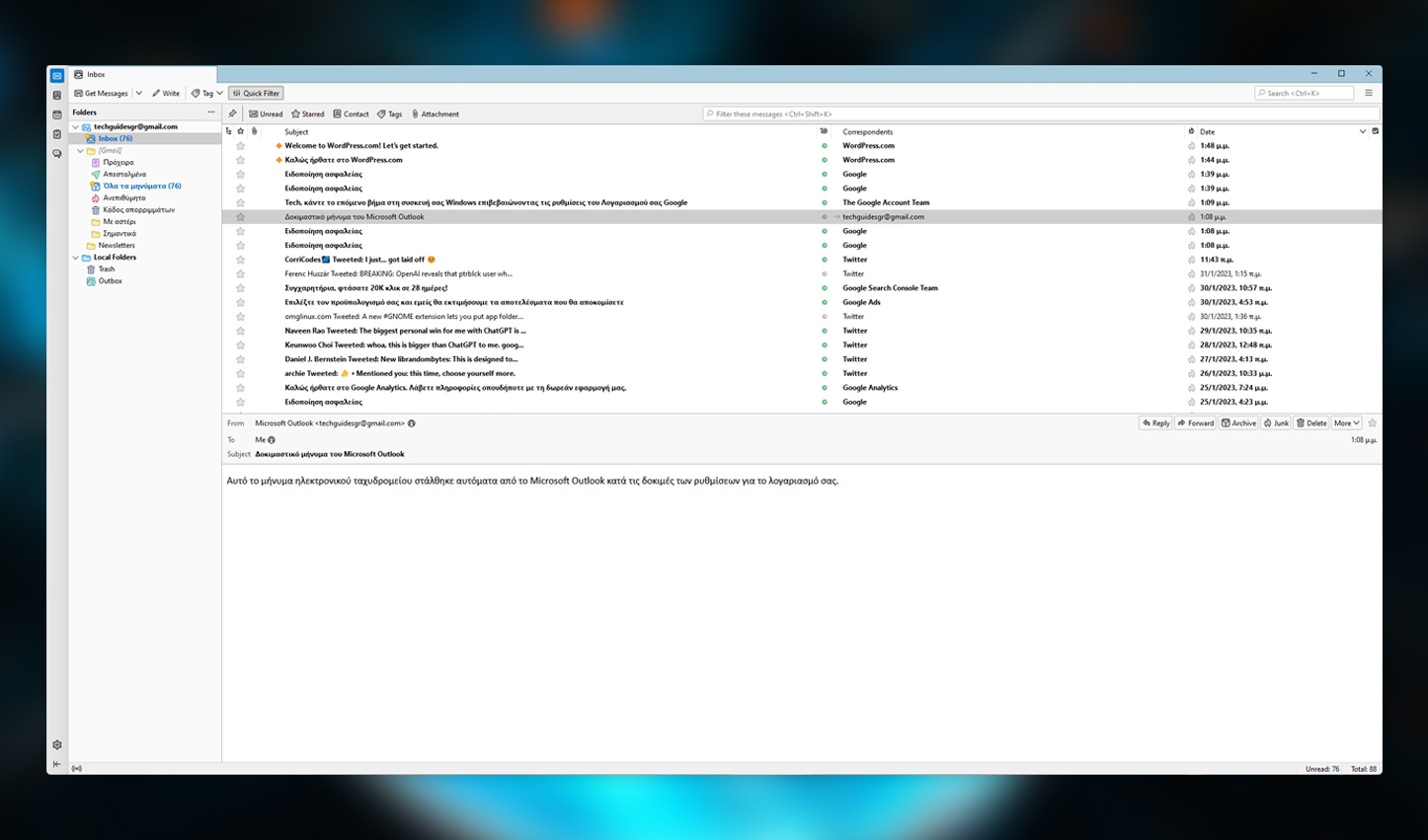1428x840 pixels.
Task: Toggle the Attachment quick filter
Action: pos(436,115)
